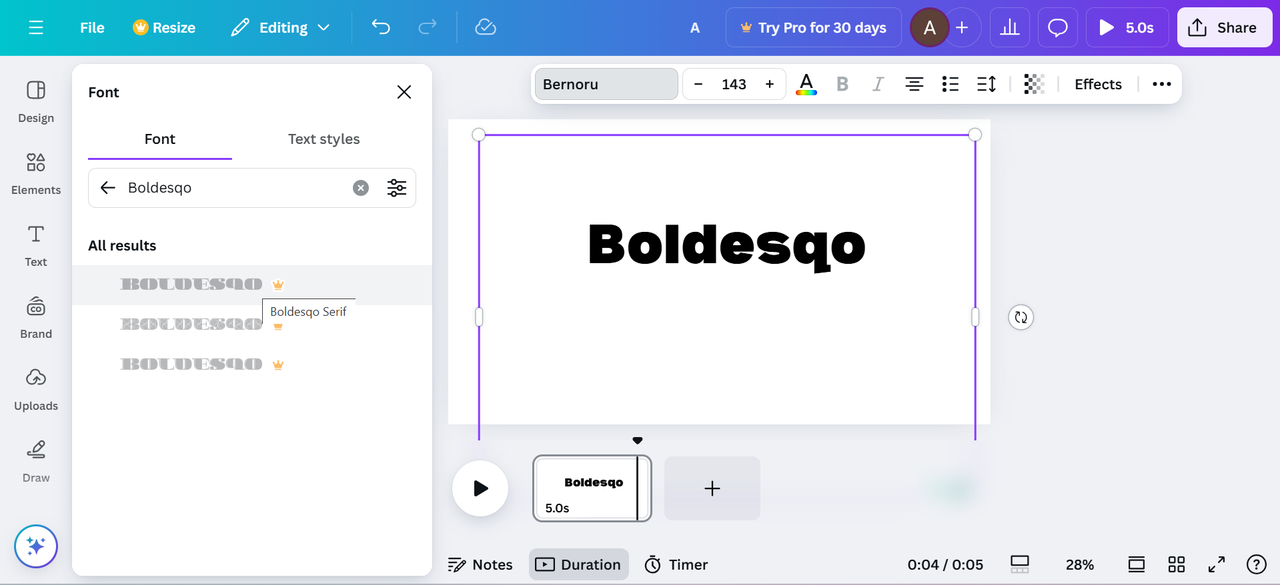Toggle the Duration timeline view
This screenshot has height=585, width=1280.
[x=579, y=565]
